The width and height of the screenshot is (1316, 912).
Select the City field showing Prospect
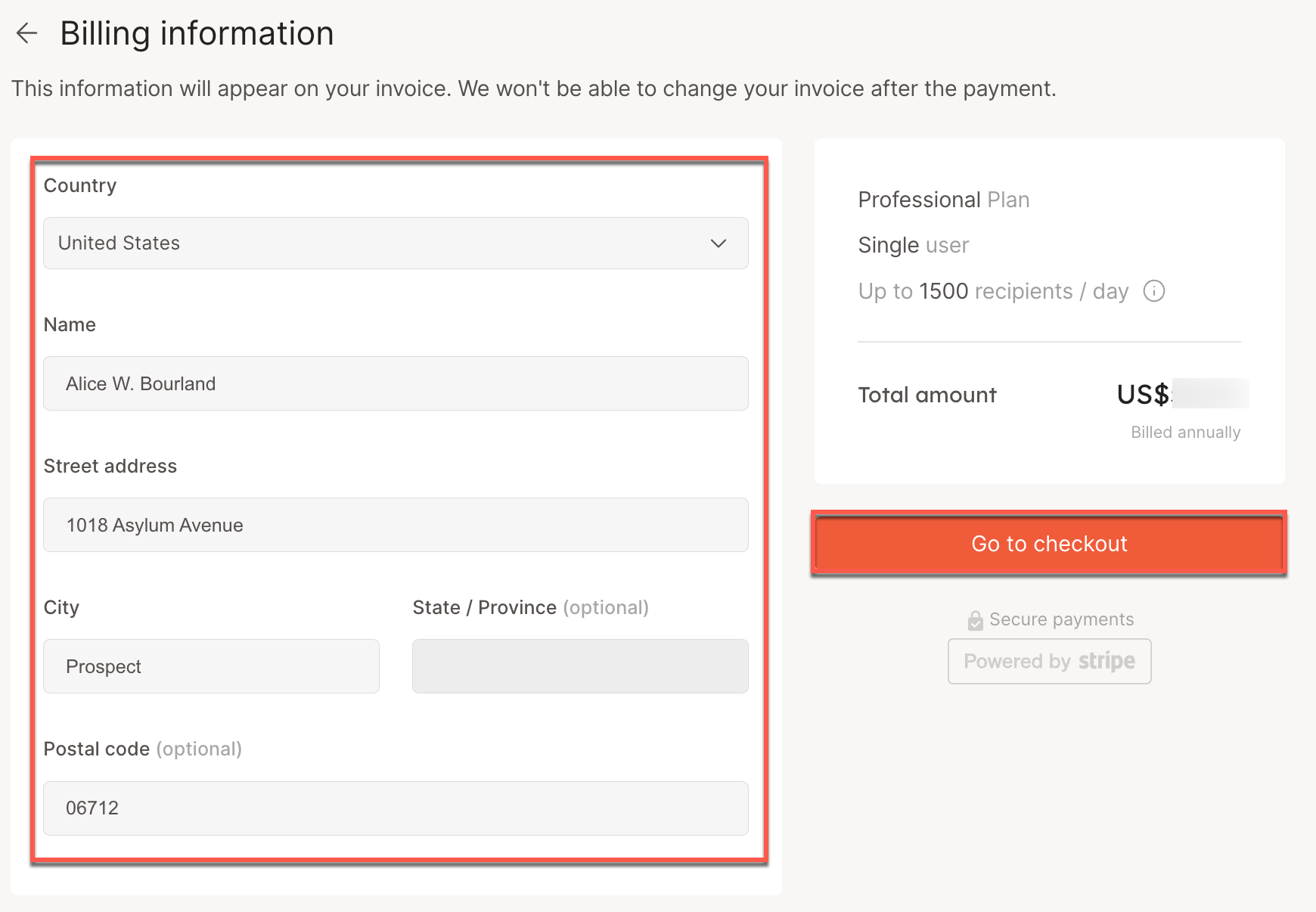coord(211,666)
